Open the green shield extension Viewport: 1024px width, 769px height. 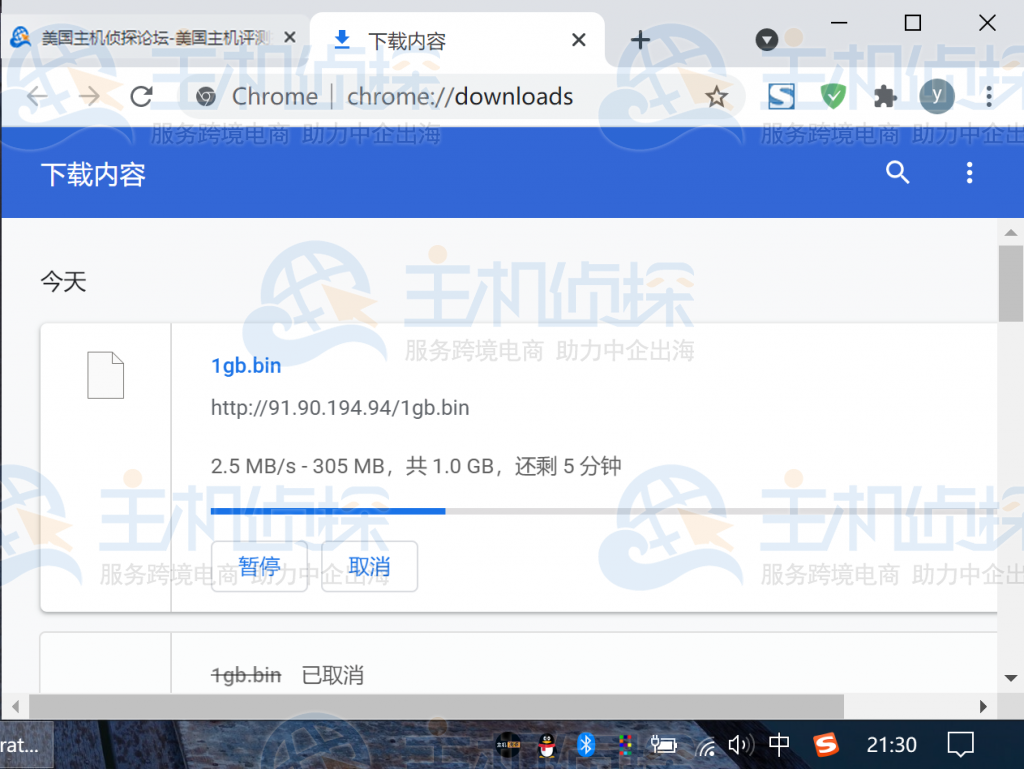pyautogui.click(x=833, y=97)
